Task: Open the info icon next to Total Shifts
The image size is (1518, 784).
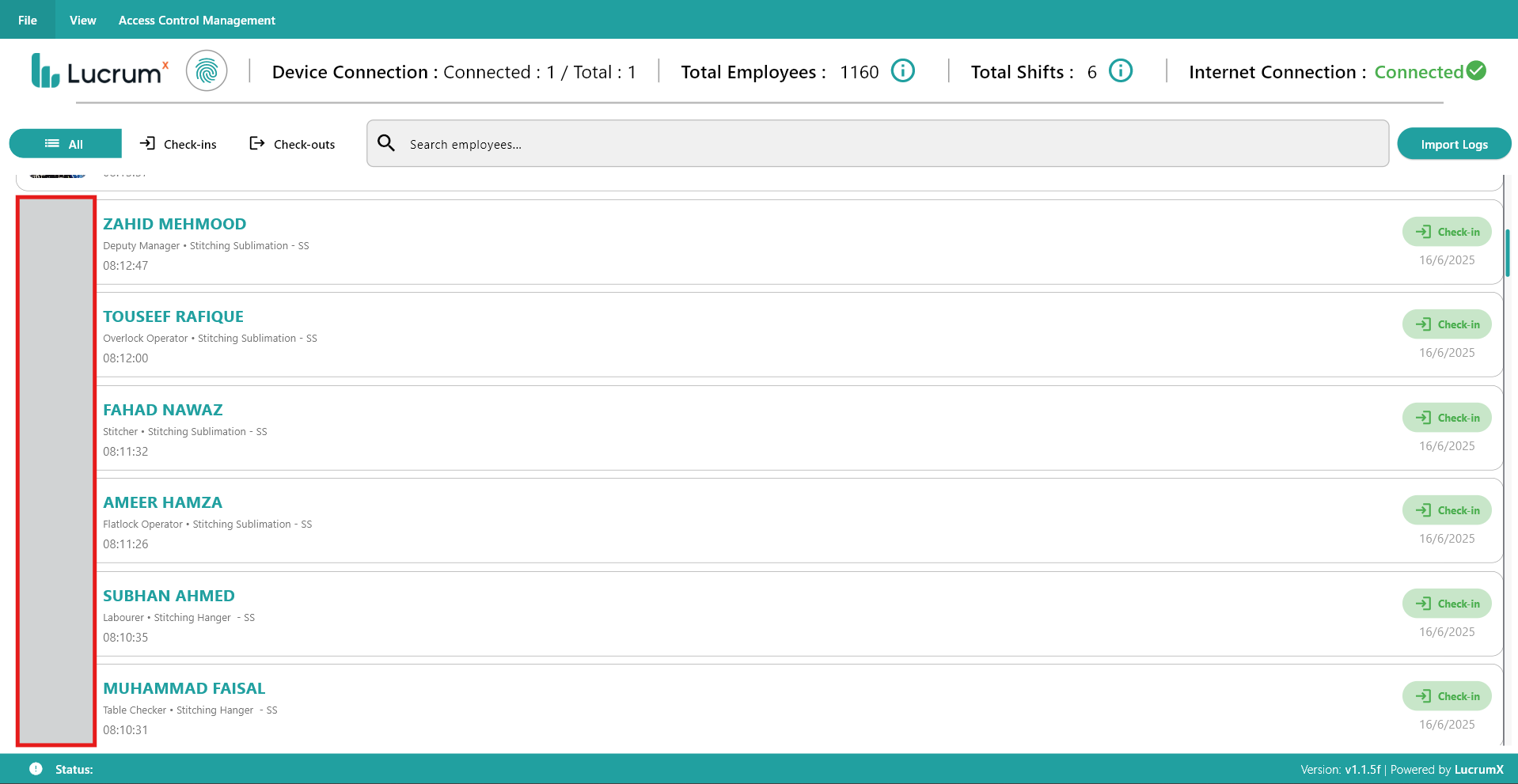Action: (1119, 71)
